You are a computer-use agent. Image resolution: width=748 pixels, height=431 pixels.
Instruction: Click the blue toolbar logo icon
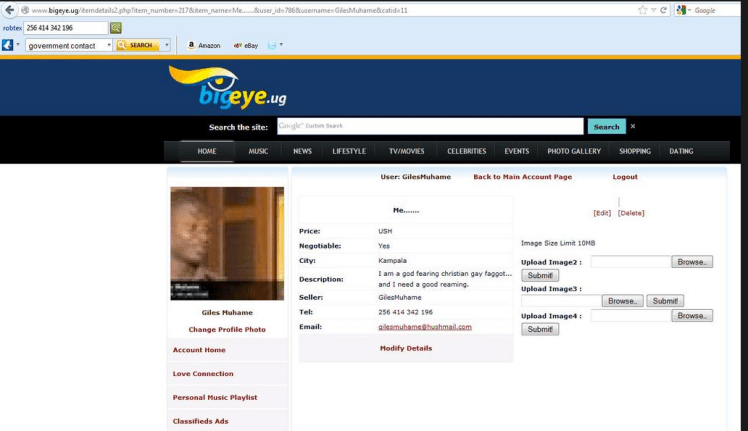(8, 45)
